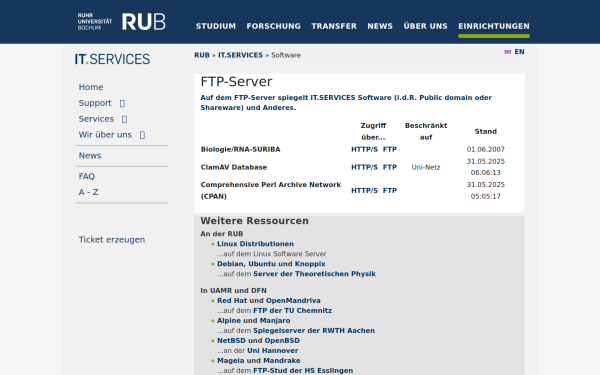Click Software in the breadcrumb
This screenshot has height=375, width=600.
click(286, 55)
